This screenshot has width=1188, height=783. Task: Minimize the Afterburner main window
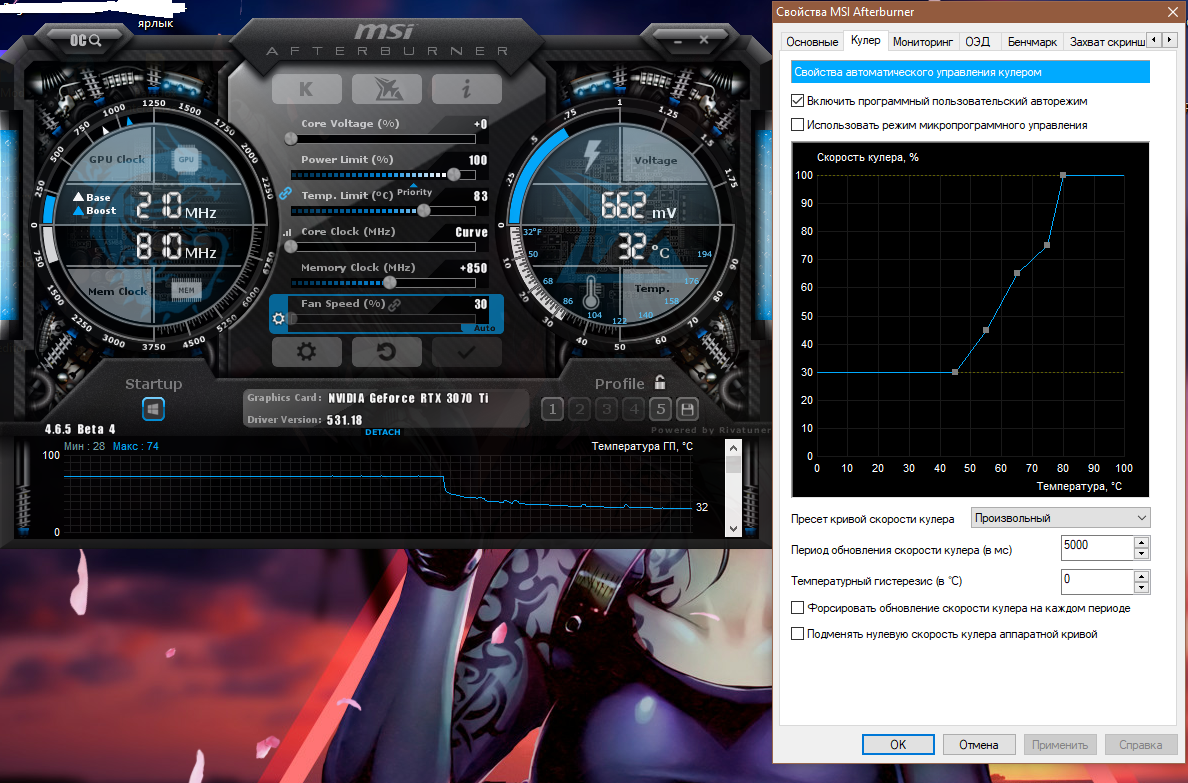click(x=677, y=40)
